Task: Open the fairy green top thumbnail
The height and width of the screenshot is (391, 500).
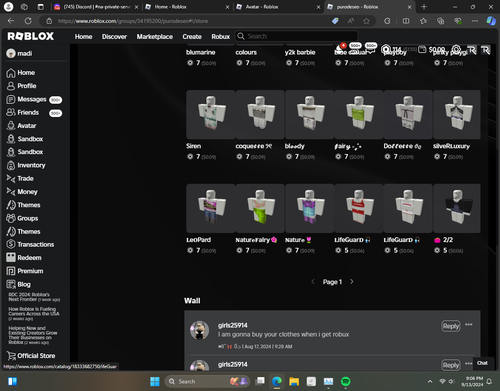Action: coord(359,114)
